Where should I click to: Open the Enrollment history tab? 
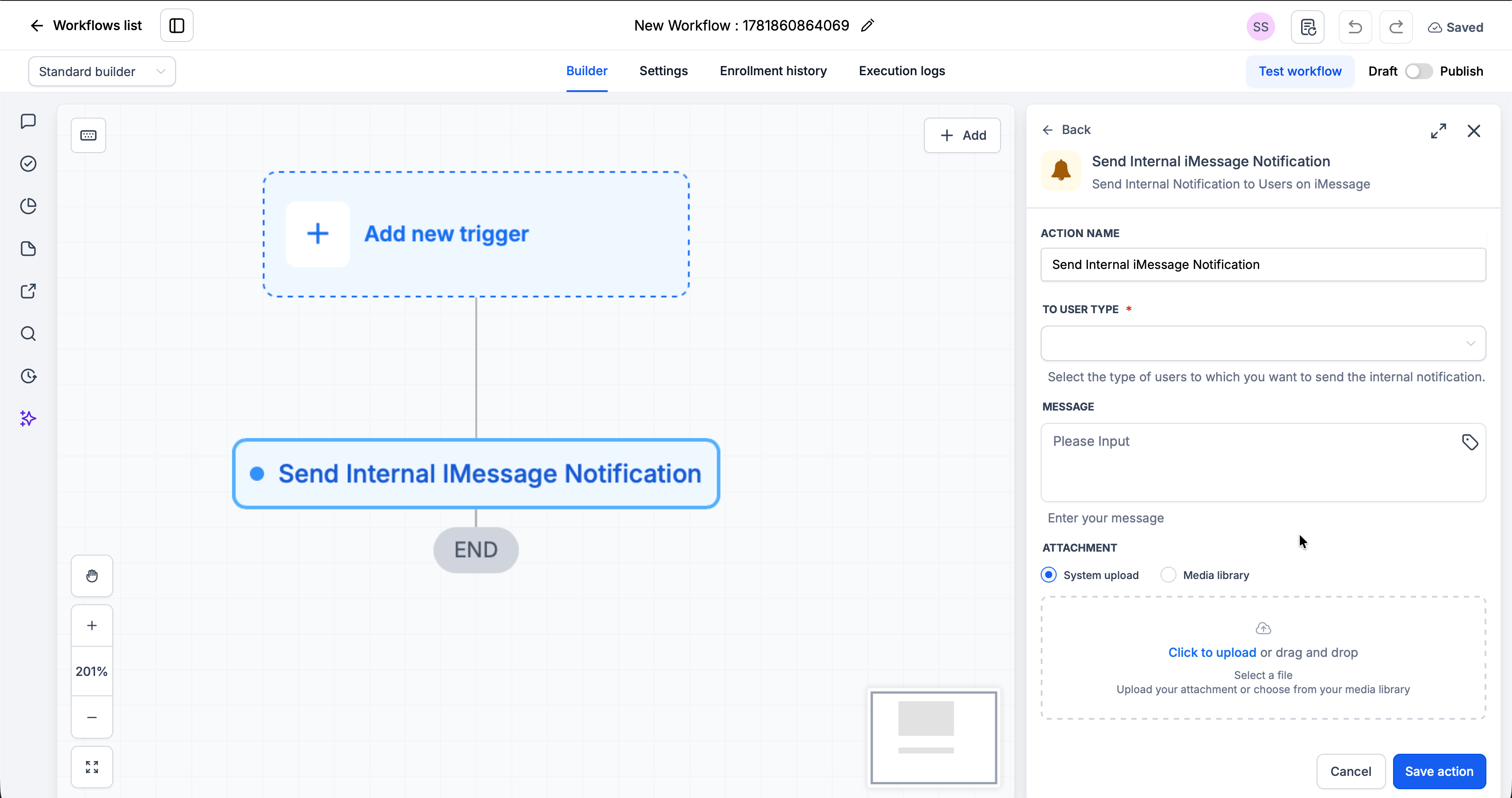pyautogui.click(x=773, y=70)
